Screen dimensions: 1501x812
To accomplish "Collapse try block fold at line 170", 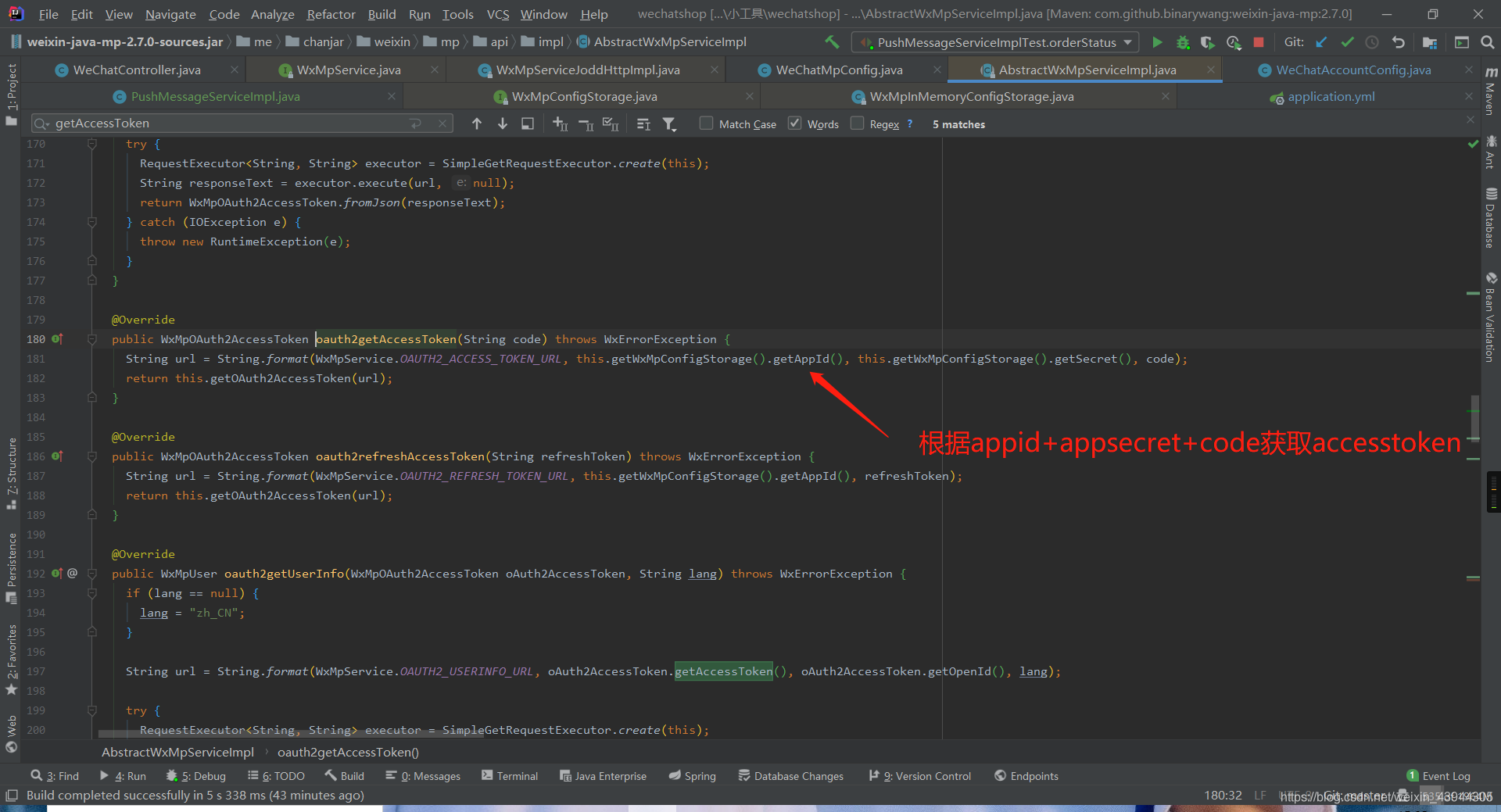I will (92, 144).
